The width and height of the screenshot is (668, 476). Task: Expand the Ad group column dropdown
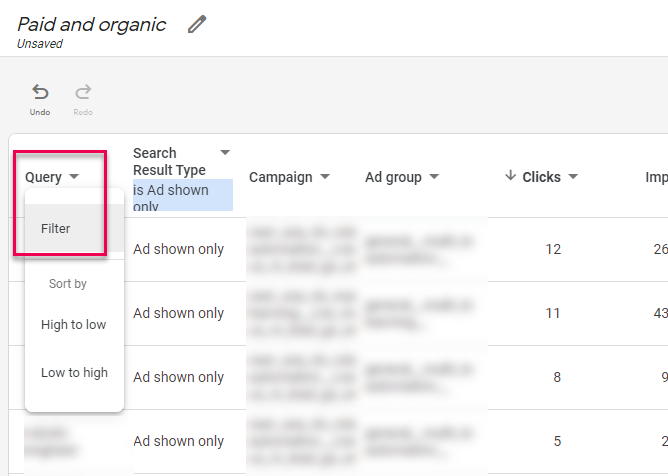(x=434, y=178)
